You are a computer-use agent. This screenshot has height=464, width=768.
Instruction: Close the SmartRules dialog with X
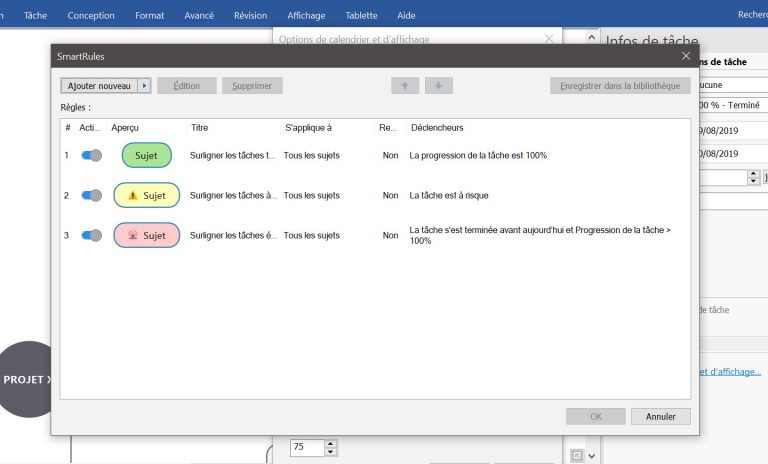(x=685, y=56)
